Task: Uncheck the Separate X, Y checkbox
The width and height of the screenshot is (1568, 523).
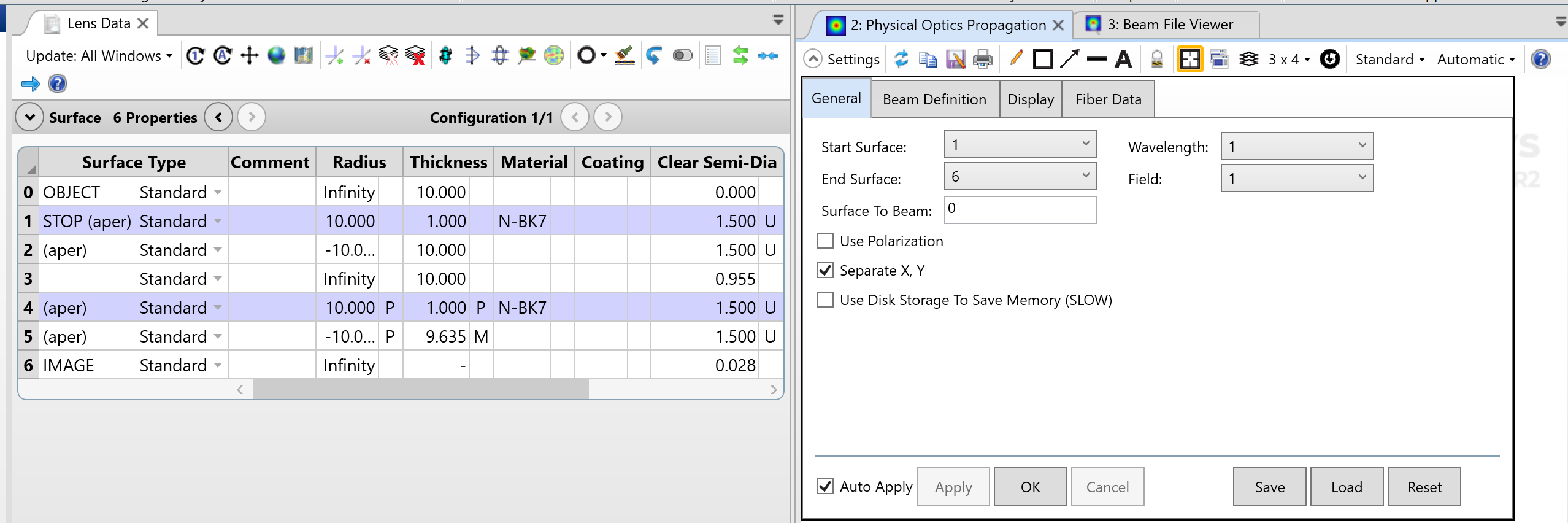Action: coord(825,270)
